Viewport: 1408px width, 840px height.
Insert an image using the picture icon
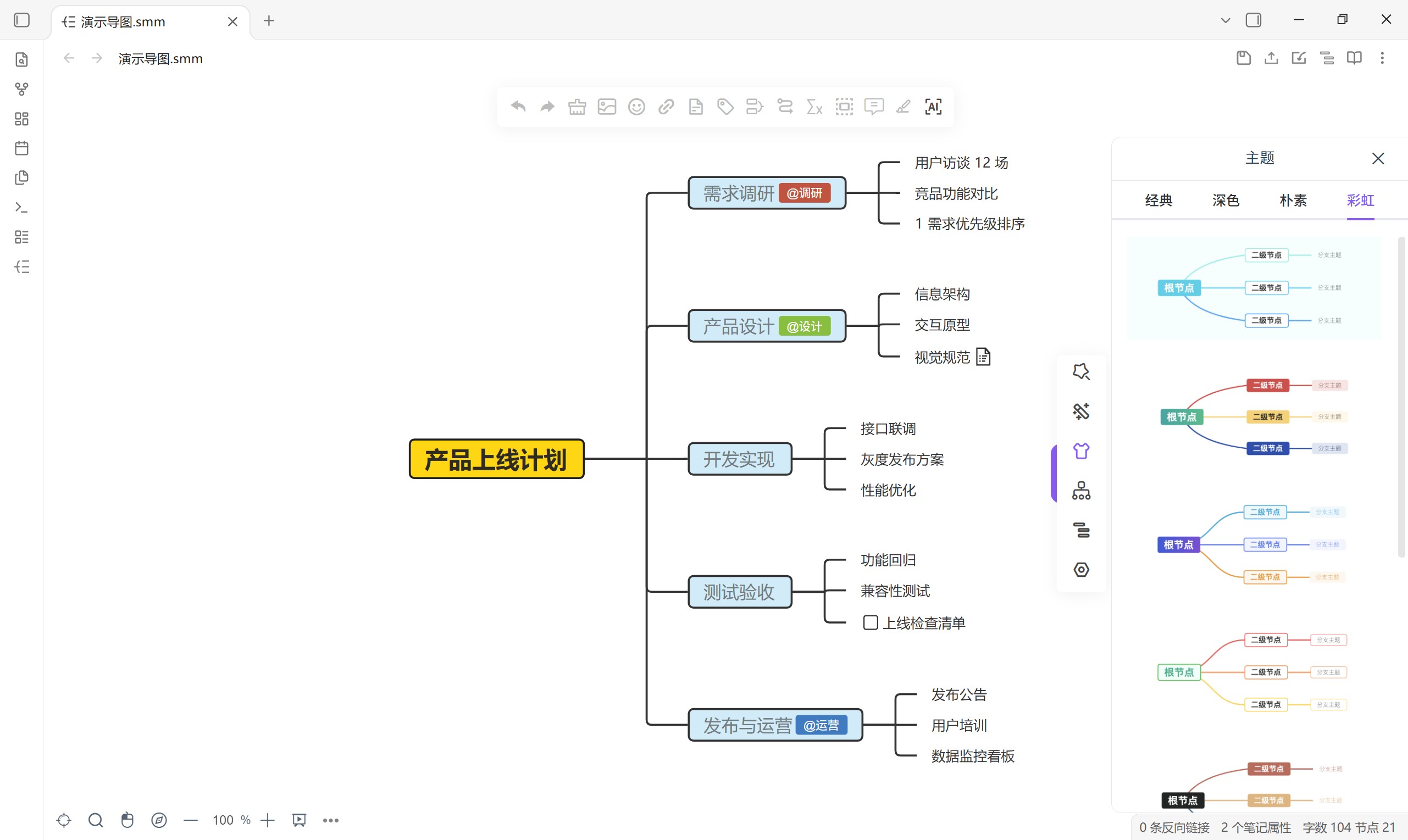607,107
